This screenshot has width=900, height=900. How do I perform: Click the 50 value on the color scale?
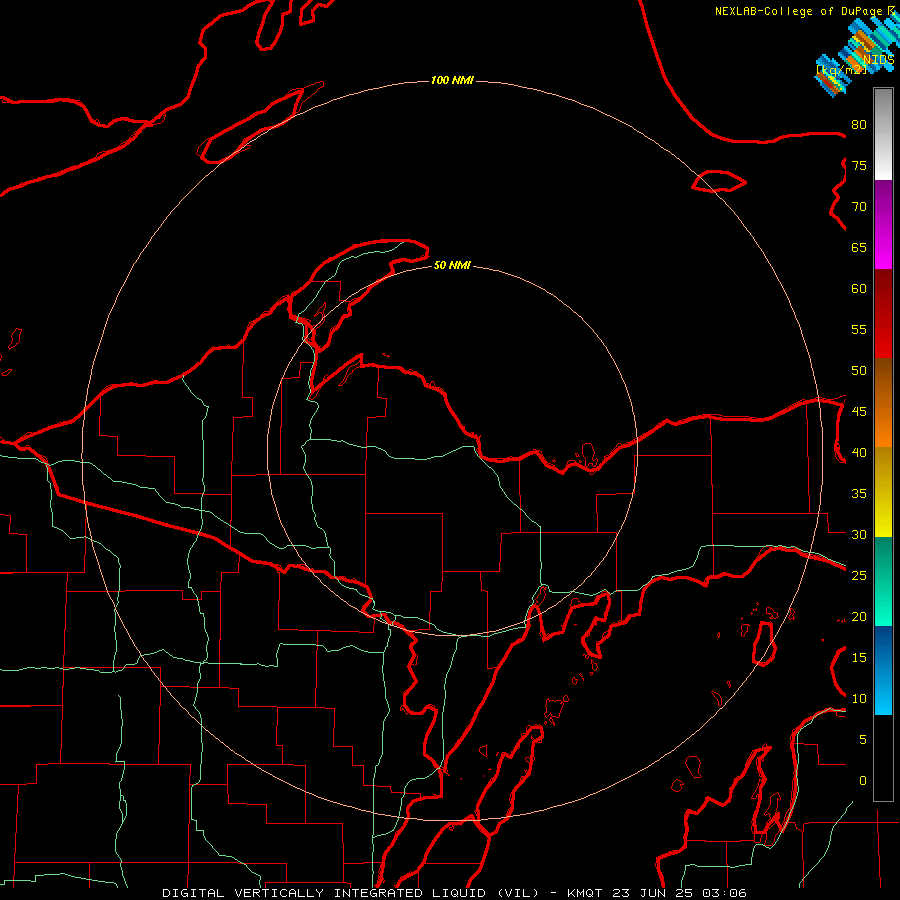[x=859, y=371]
